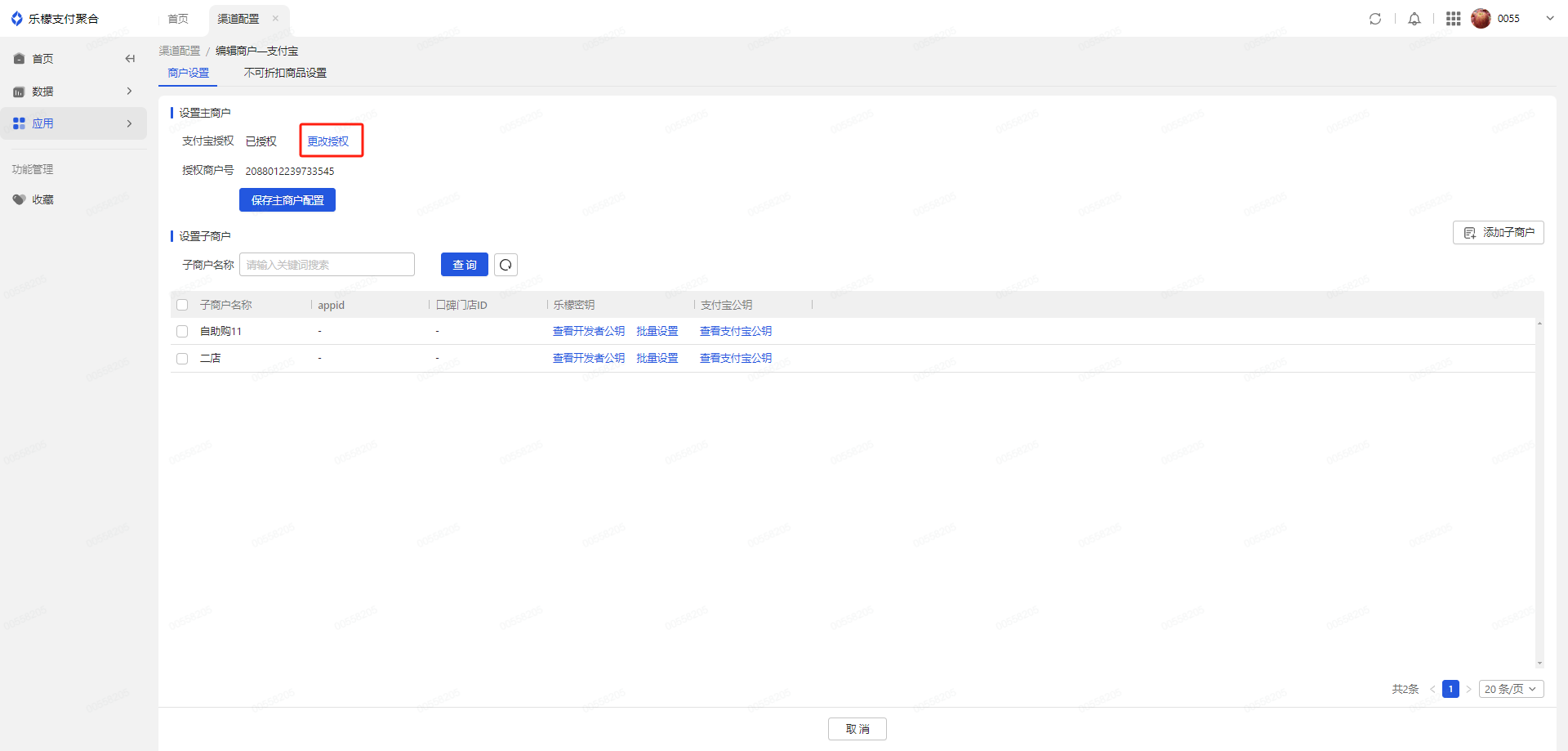Open 查看开发者公钥 for 自助购11

tap(589, 331)
